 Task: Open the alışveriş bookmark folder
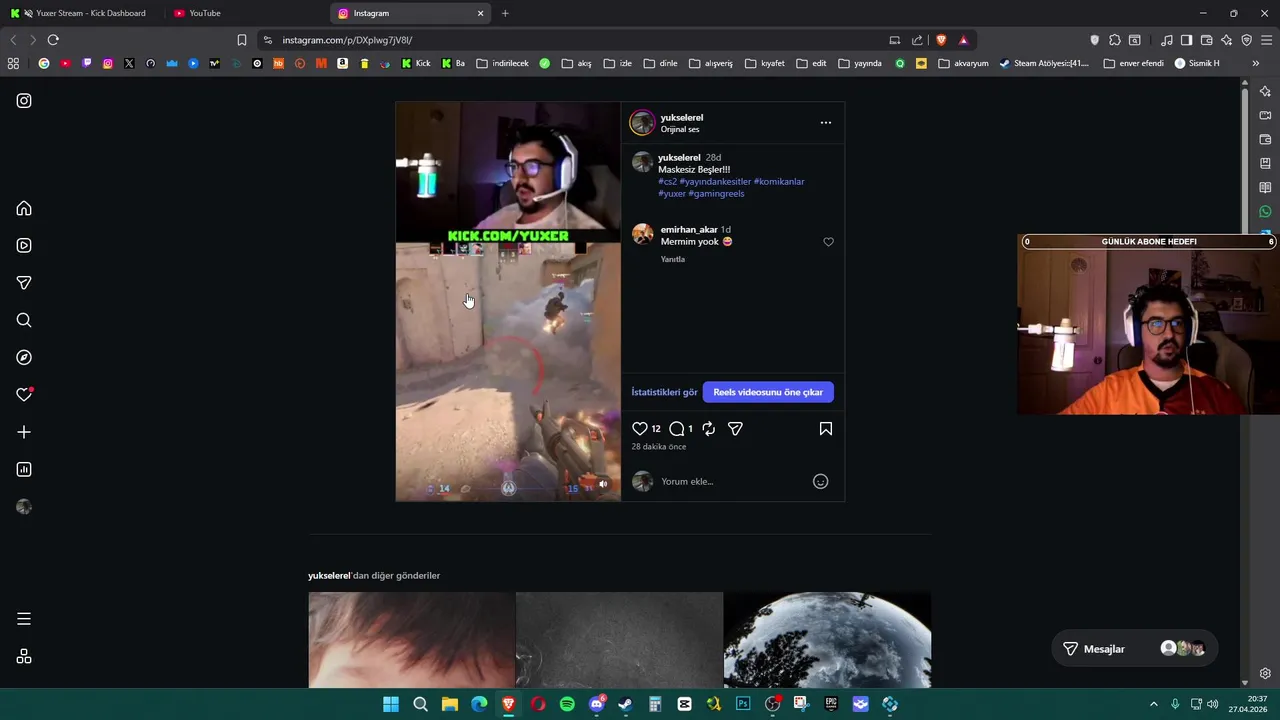click(x=711, y=63)
